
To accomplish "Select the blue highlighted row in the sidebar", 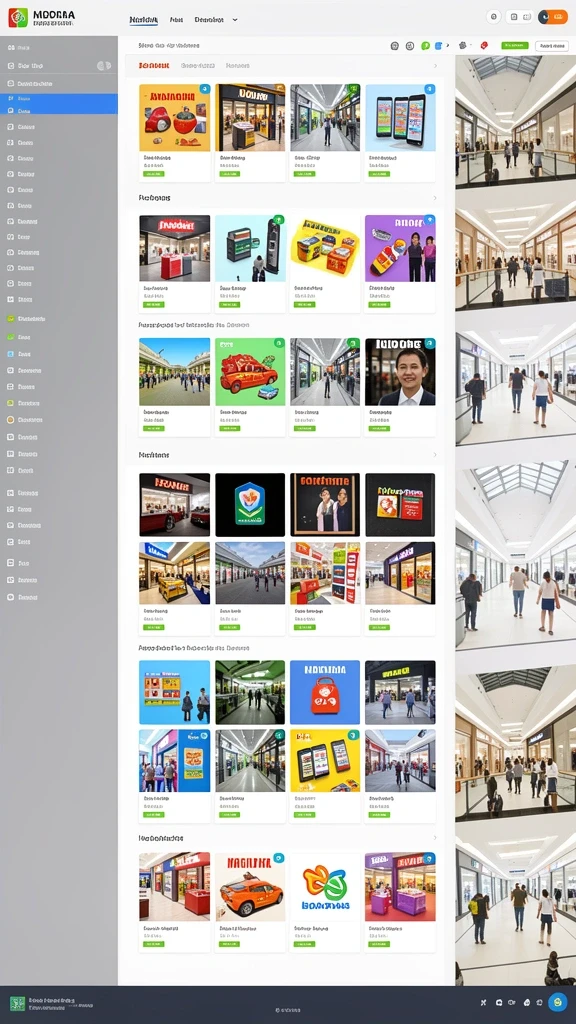I will point(59,104).
